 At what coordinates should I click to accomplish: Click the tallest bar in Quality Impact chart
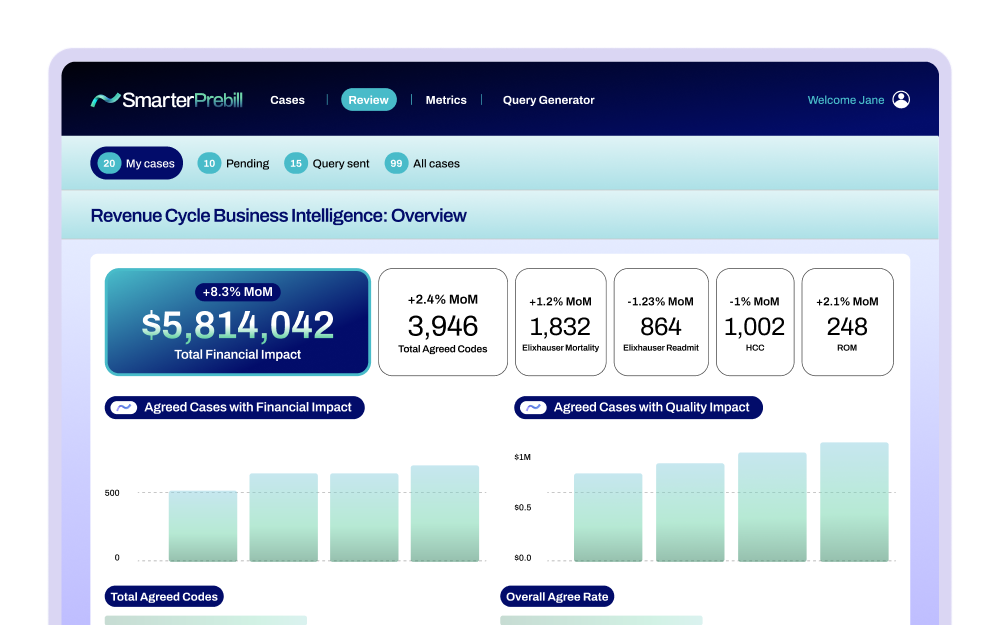click(855, 502)
